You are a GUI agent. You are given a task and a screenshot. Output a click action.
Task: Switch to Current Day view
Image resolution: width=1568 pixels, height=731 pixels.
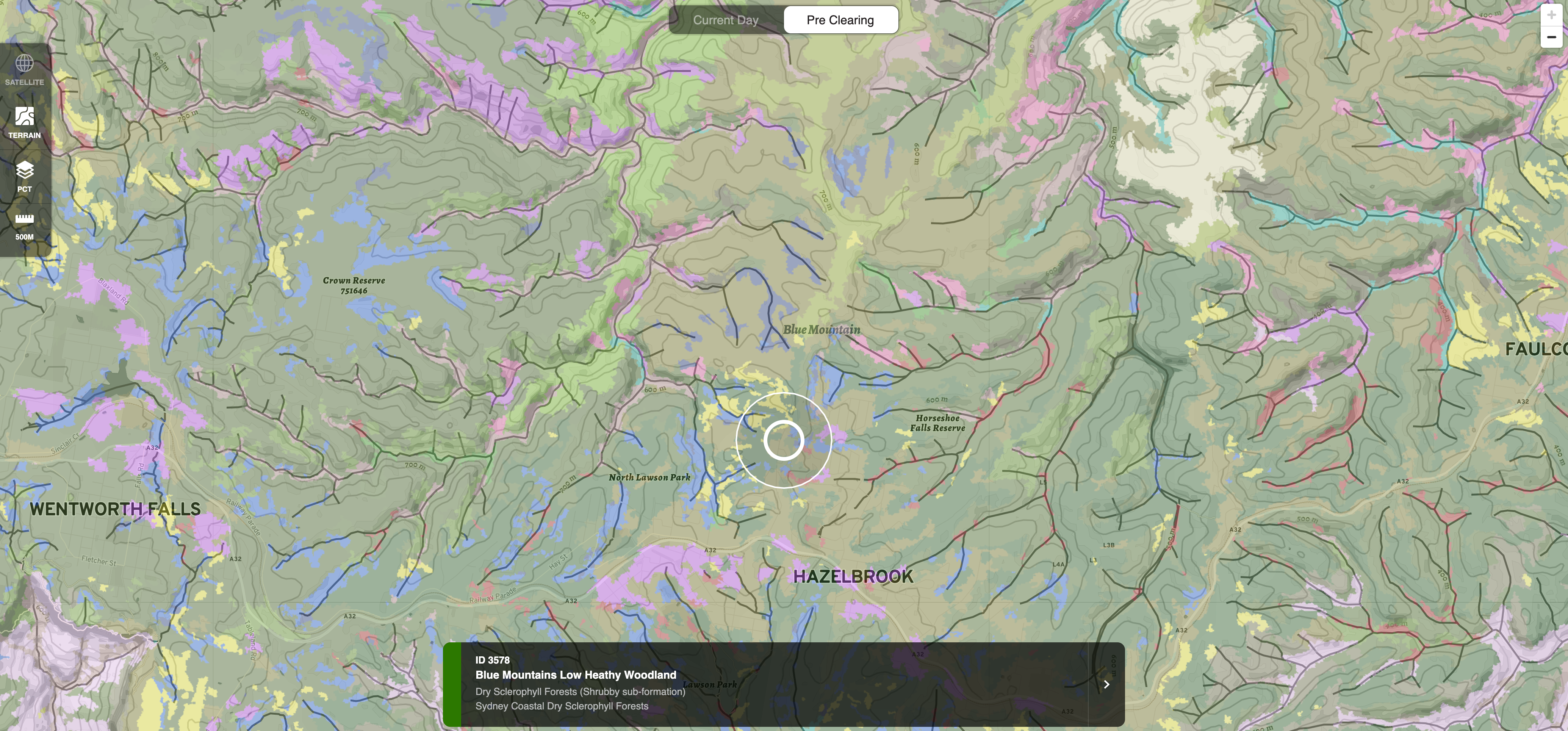pyautogui.click(x=726, y=20)
